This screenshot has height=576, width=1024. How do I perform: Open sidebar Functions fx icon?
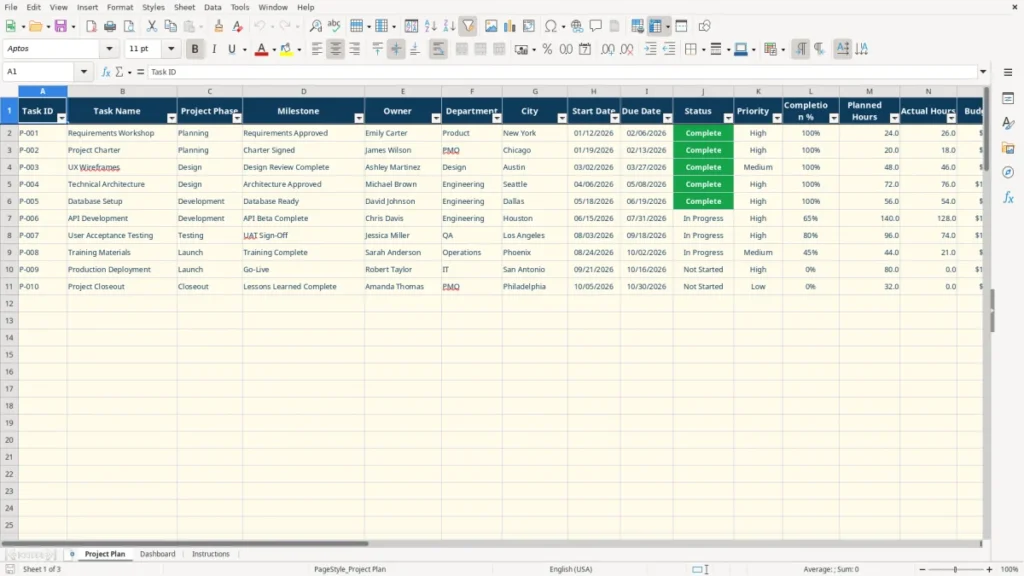1008,197
